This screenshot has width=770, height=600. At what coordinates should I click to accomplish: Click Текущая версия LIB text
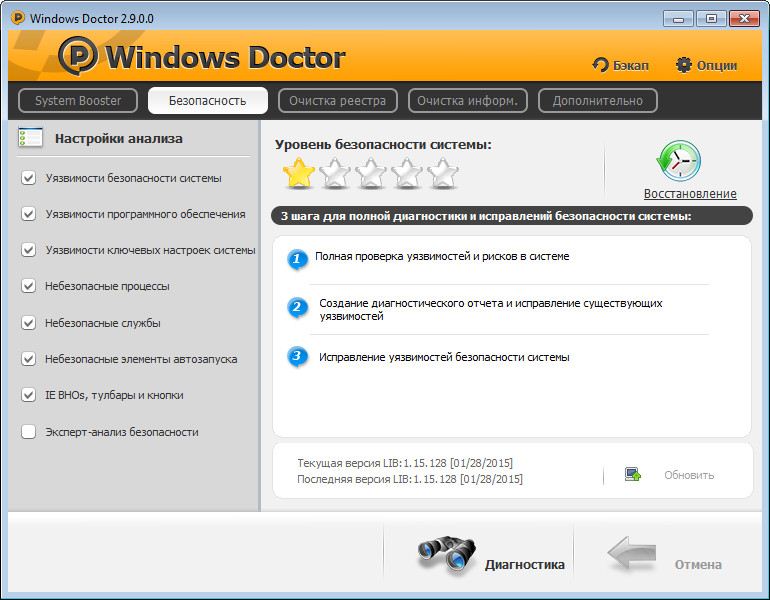point(405,463)
